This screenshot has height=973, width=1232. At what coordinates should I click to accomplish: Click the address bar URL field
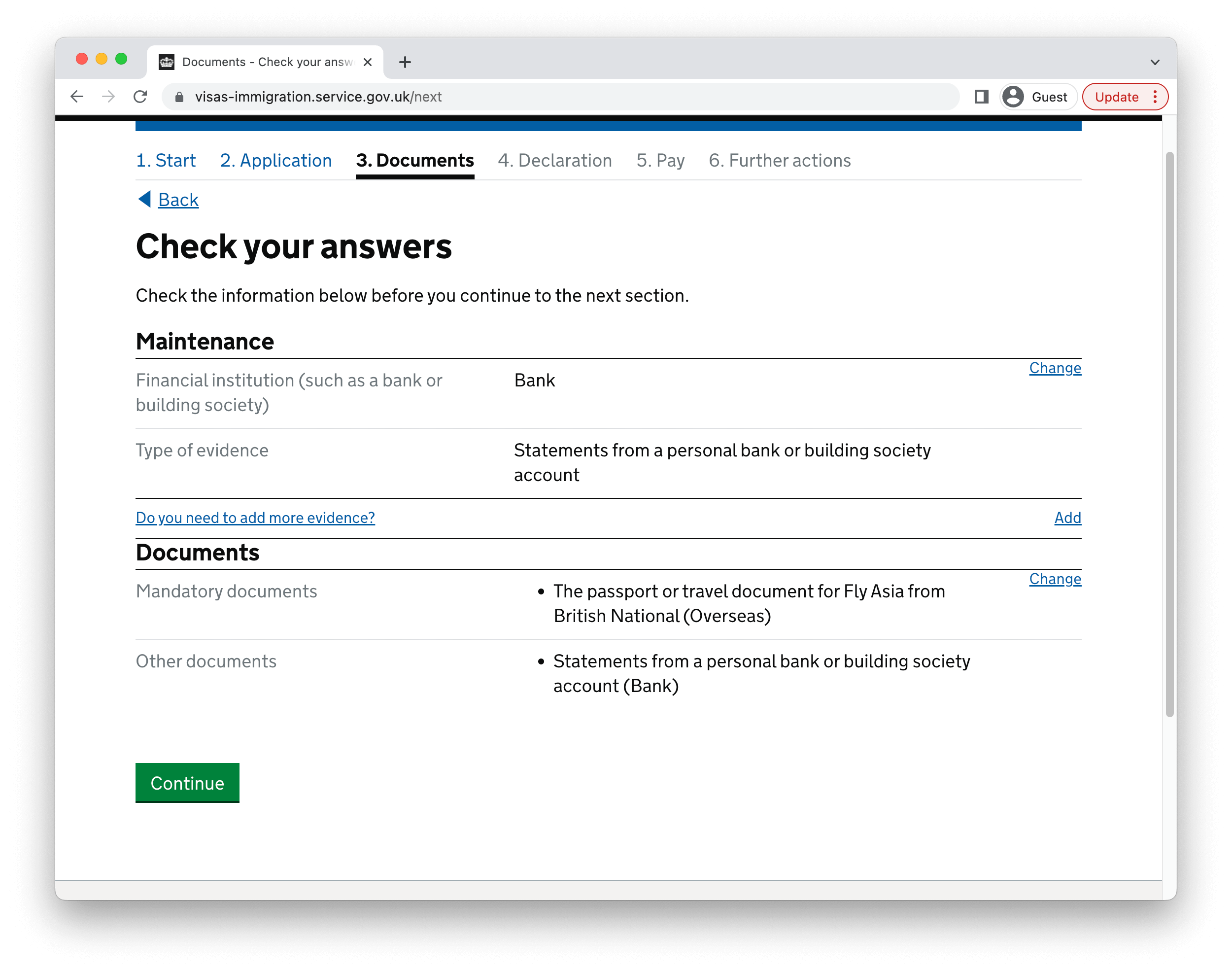click(x=561, y=97)
